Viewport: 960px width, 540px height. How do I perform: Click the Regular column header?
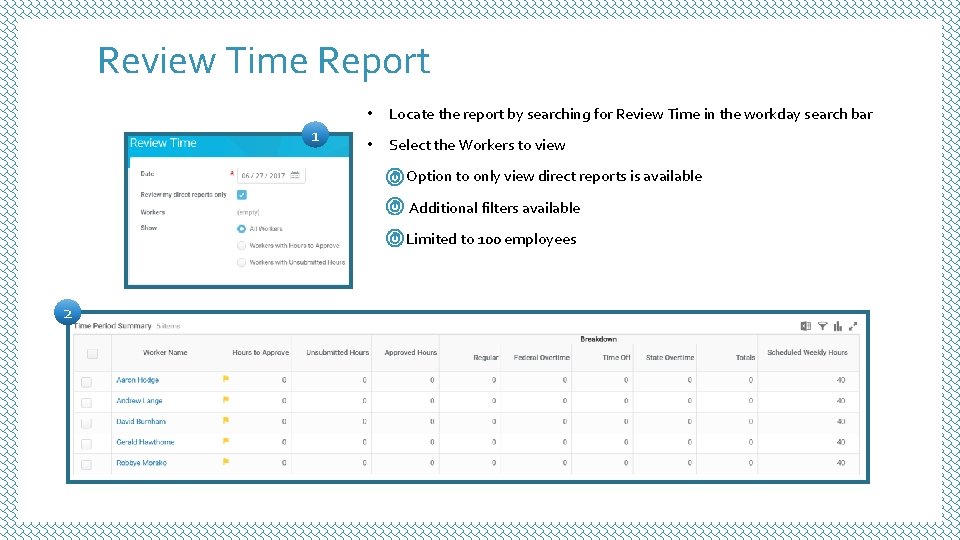click(486, 358)
